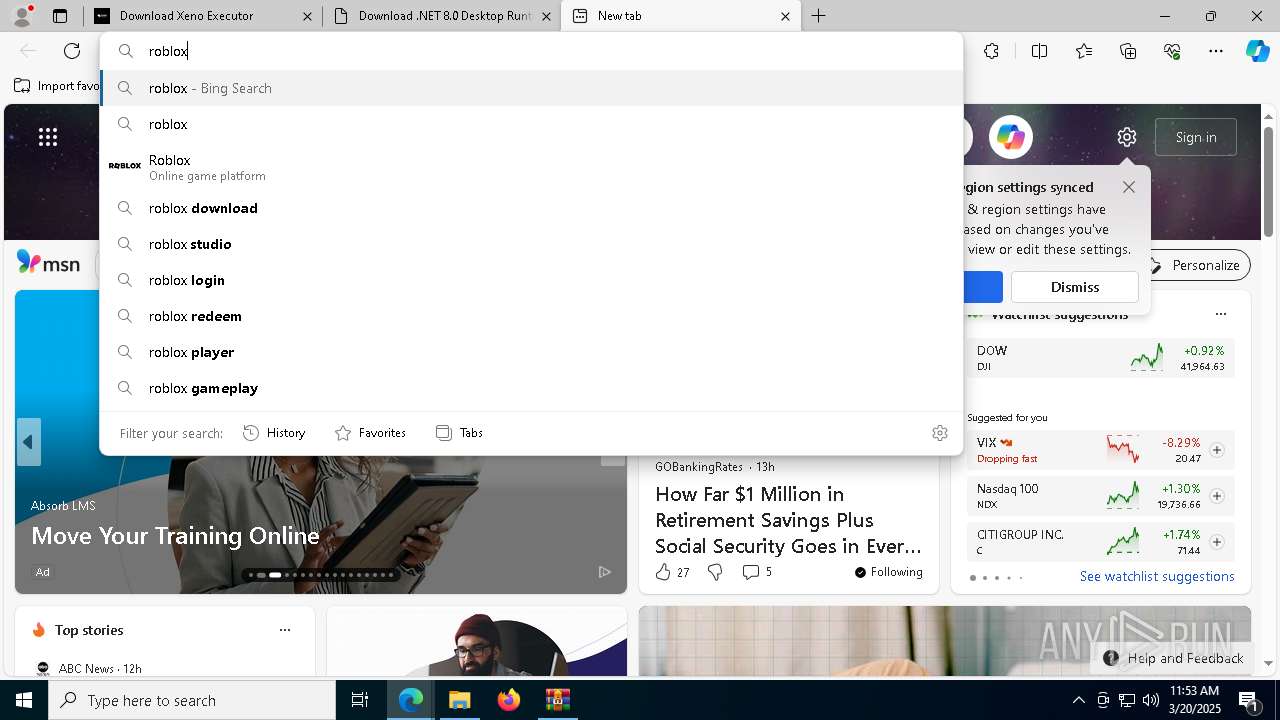
Task: Open comments on retirement savings article
Action: (x=757, y=572)
